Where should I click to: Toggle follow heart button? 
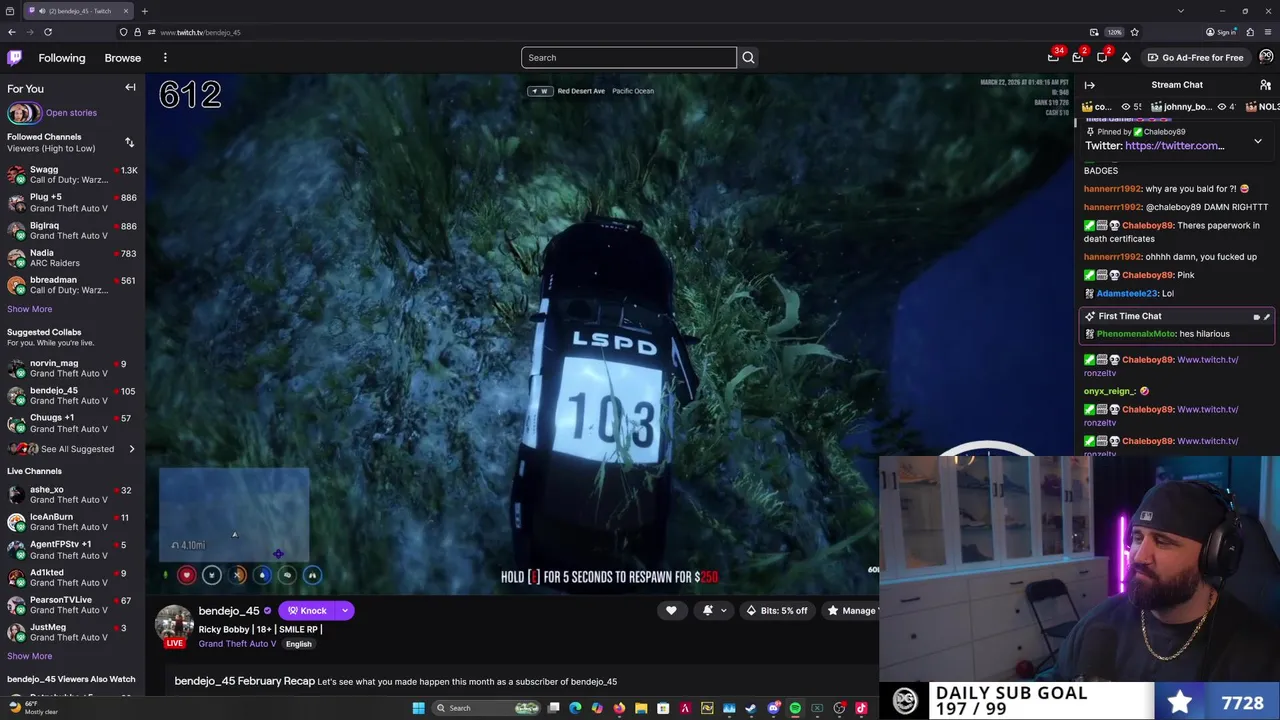tap(671, 610)
